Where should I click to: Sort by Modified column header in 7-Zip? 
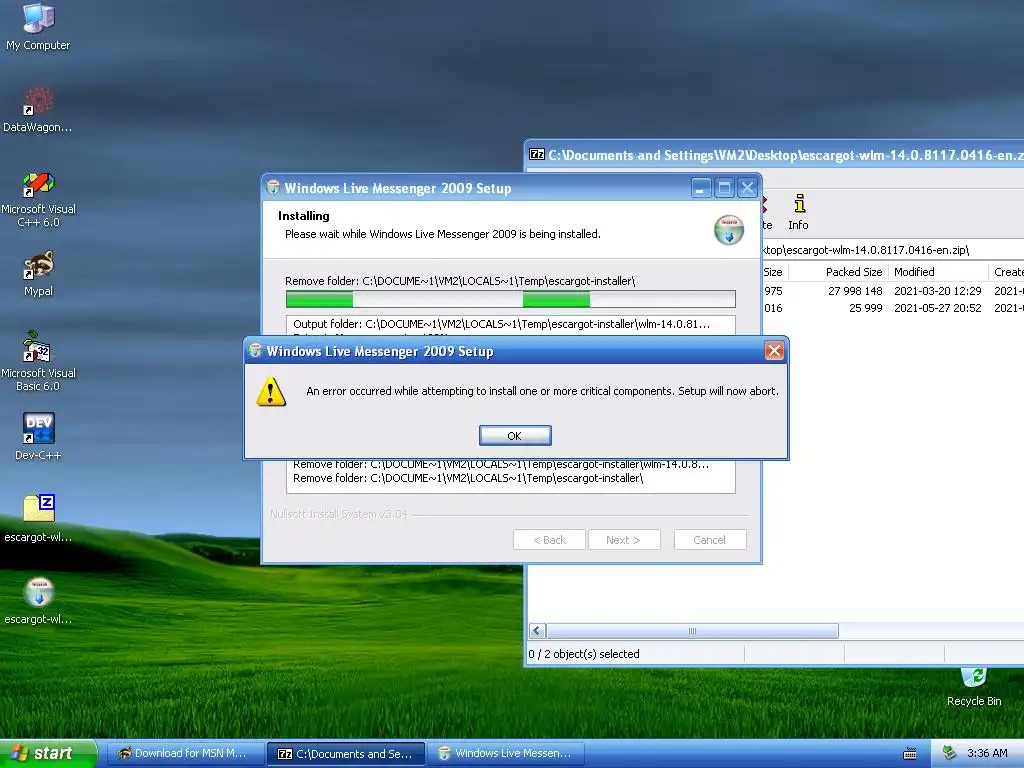(938, 272)
